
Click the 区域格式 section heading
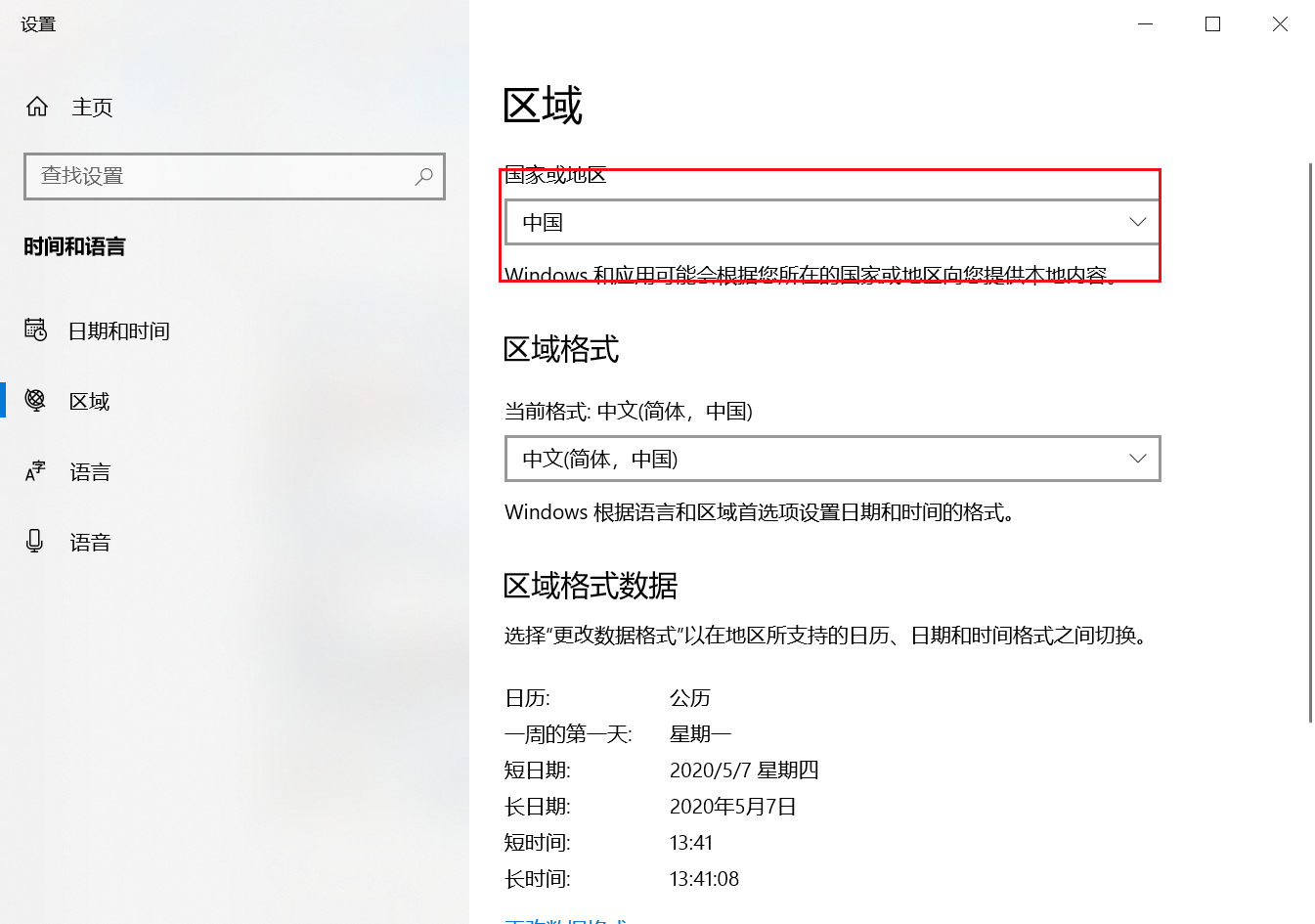pos(561,349)
